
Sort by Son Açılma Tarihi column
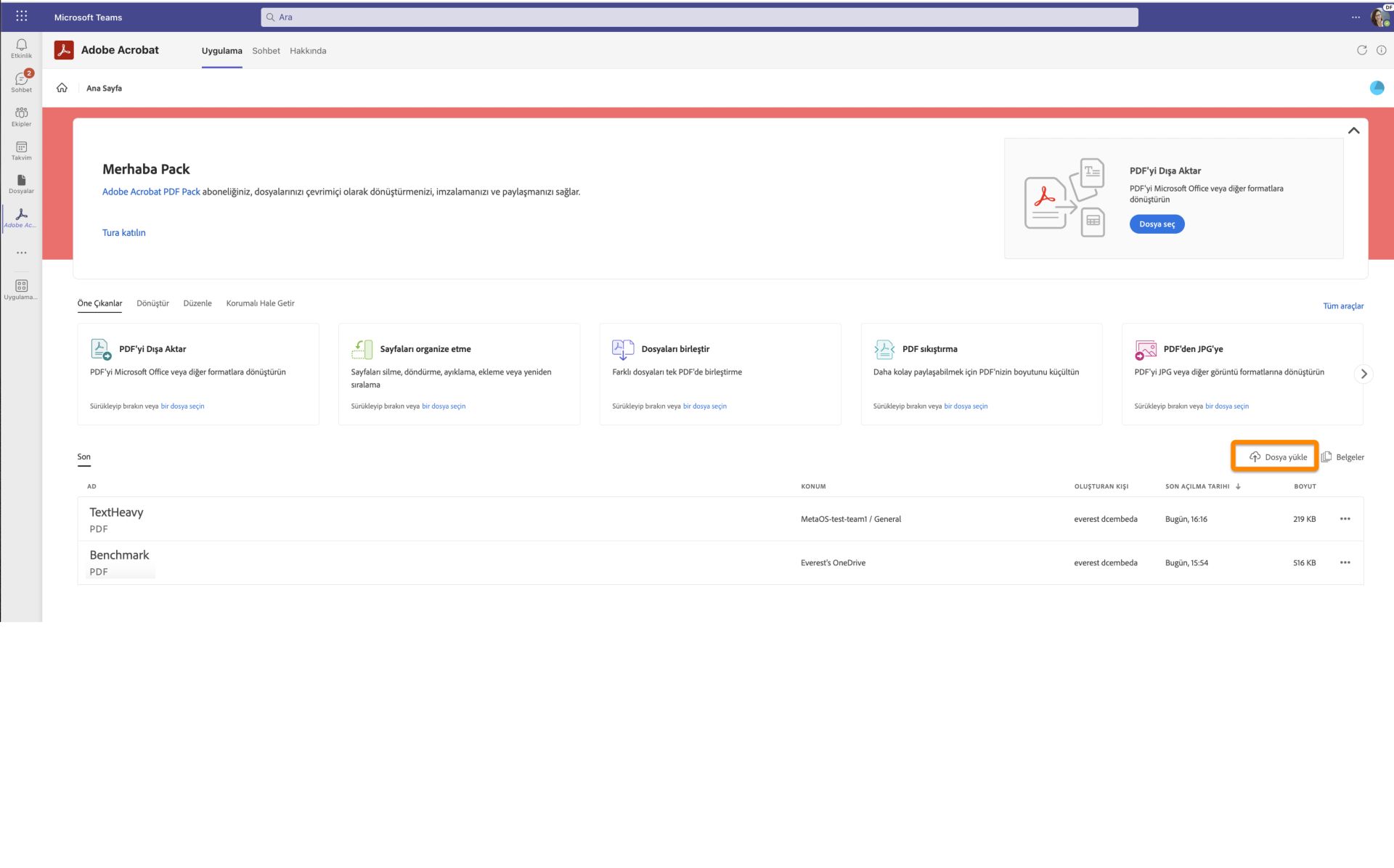click(x=1202, y=486)
